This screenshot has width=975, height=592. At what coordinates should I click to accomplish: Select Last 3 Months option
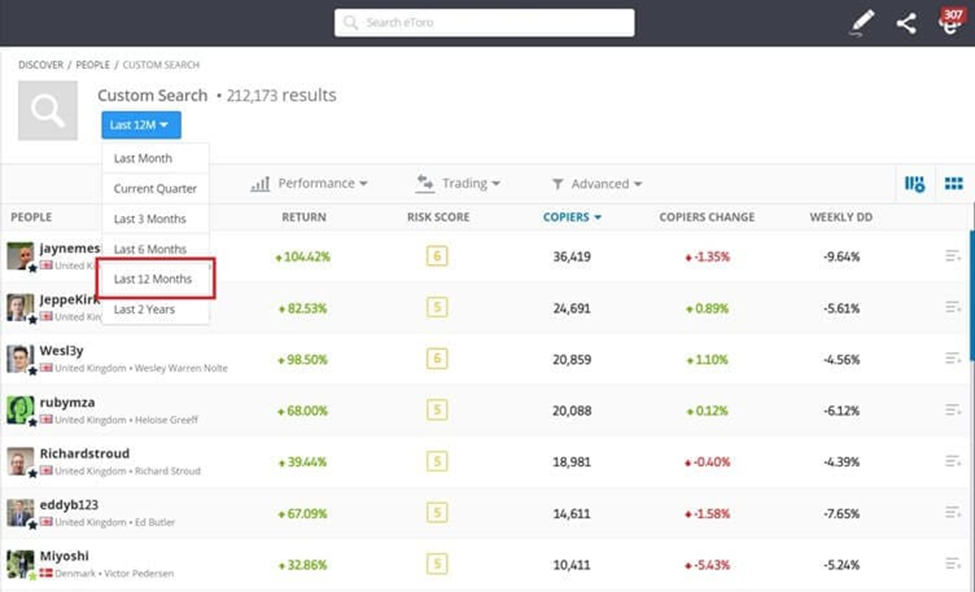[x=155, y=219]
